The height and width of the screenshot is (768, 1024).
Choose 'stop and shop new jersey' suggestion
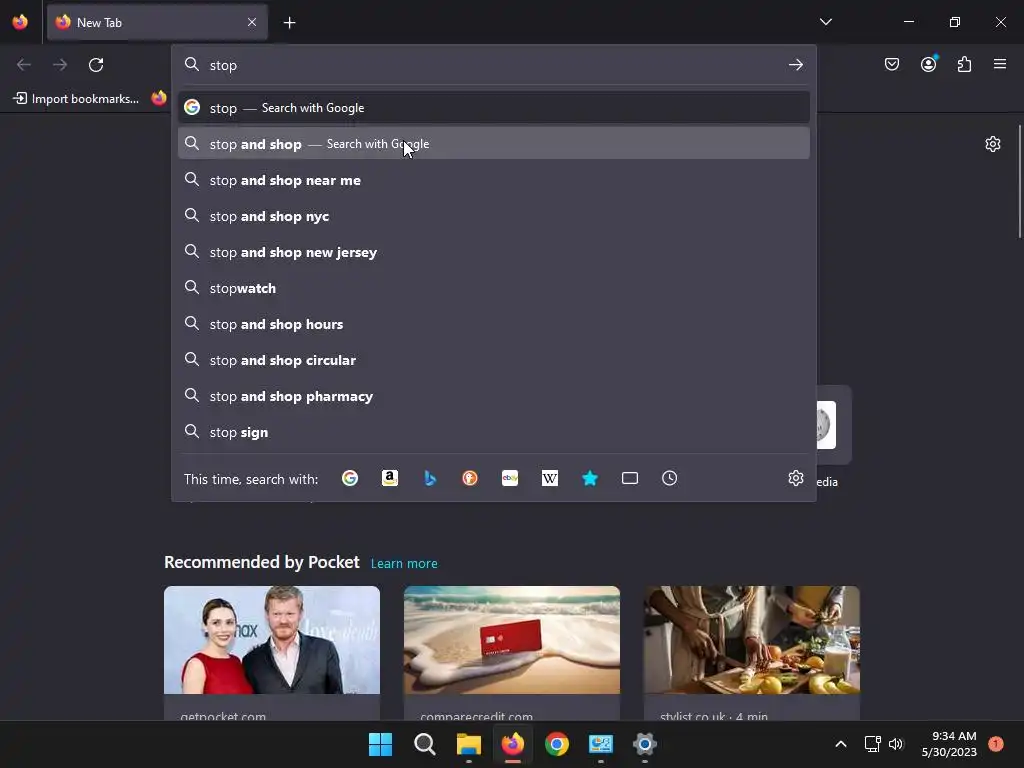point(494,252)
